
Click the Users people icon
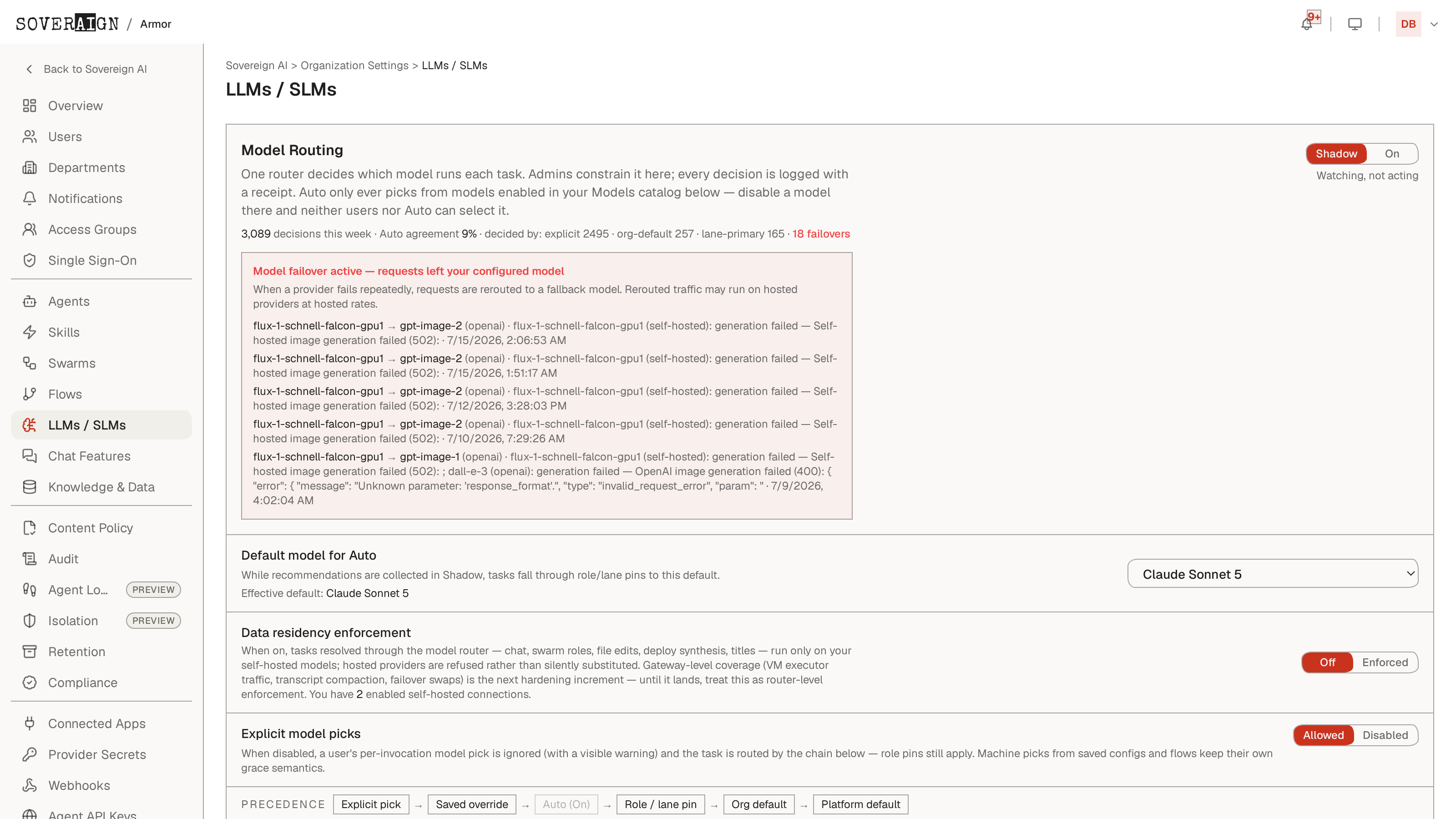(30, 137)
